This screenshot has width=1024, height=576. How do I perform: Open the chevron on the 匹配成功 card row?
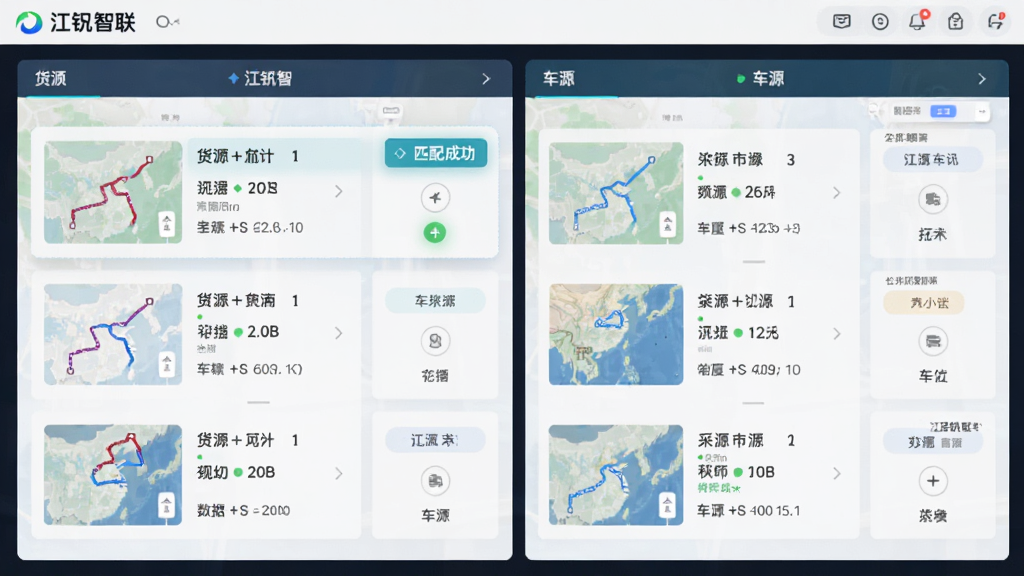pyautogui.click(x=339, y=191)
